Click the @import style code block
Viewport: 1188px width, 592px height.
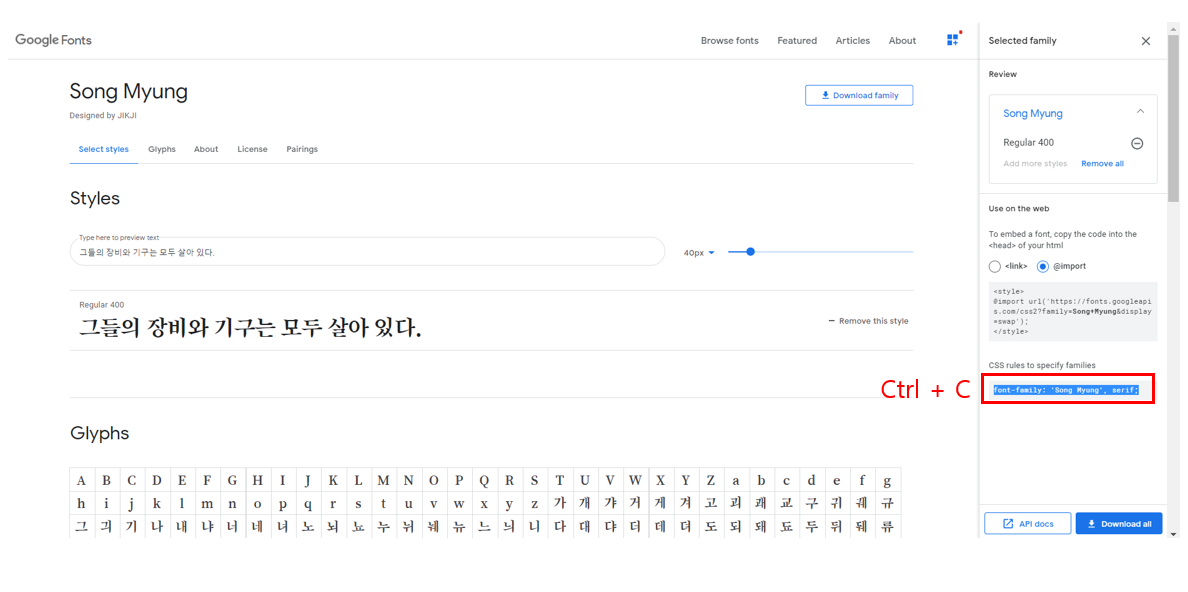click(x=1073, y=312)
